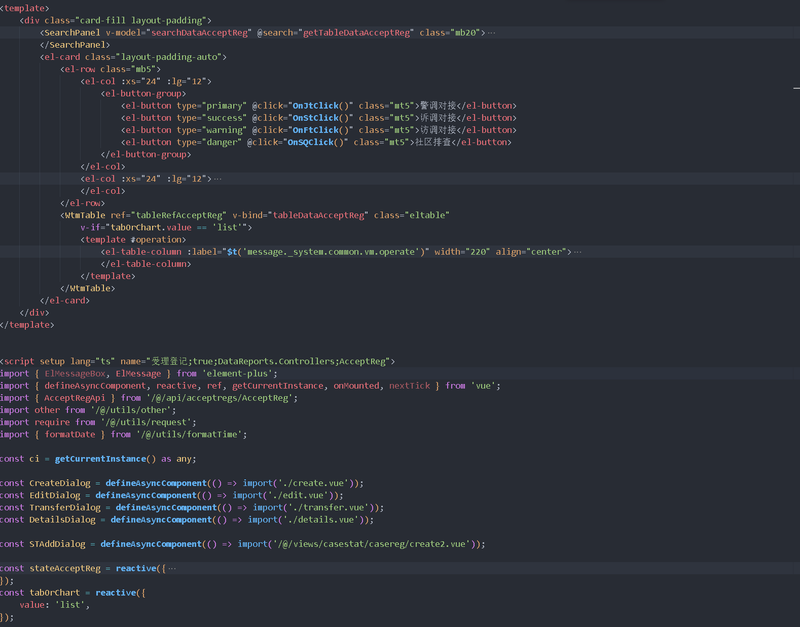The image size is (800, 627).
Task: Click 'class="eltable"' on WtmTable
Action: pyautogui.click(x=412, y=215)
